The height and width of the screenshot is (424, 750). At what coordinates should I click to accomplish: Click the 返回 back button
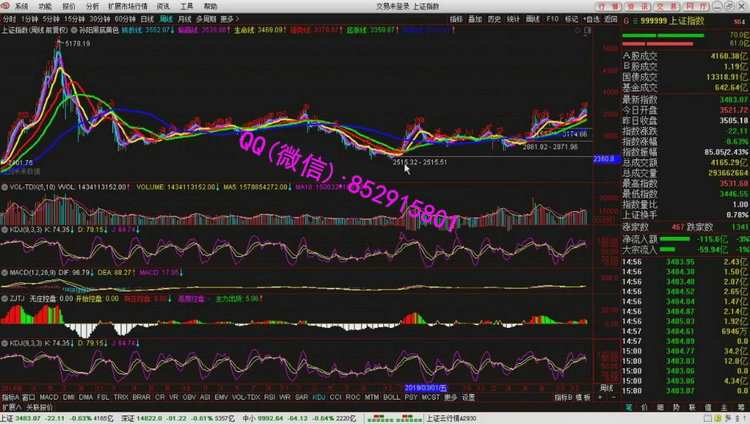click(x=591, y=18)
